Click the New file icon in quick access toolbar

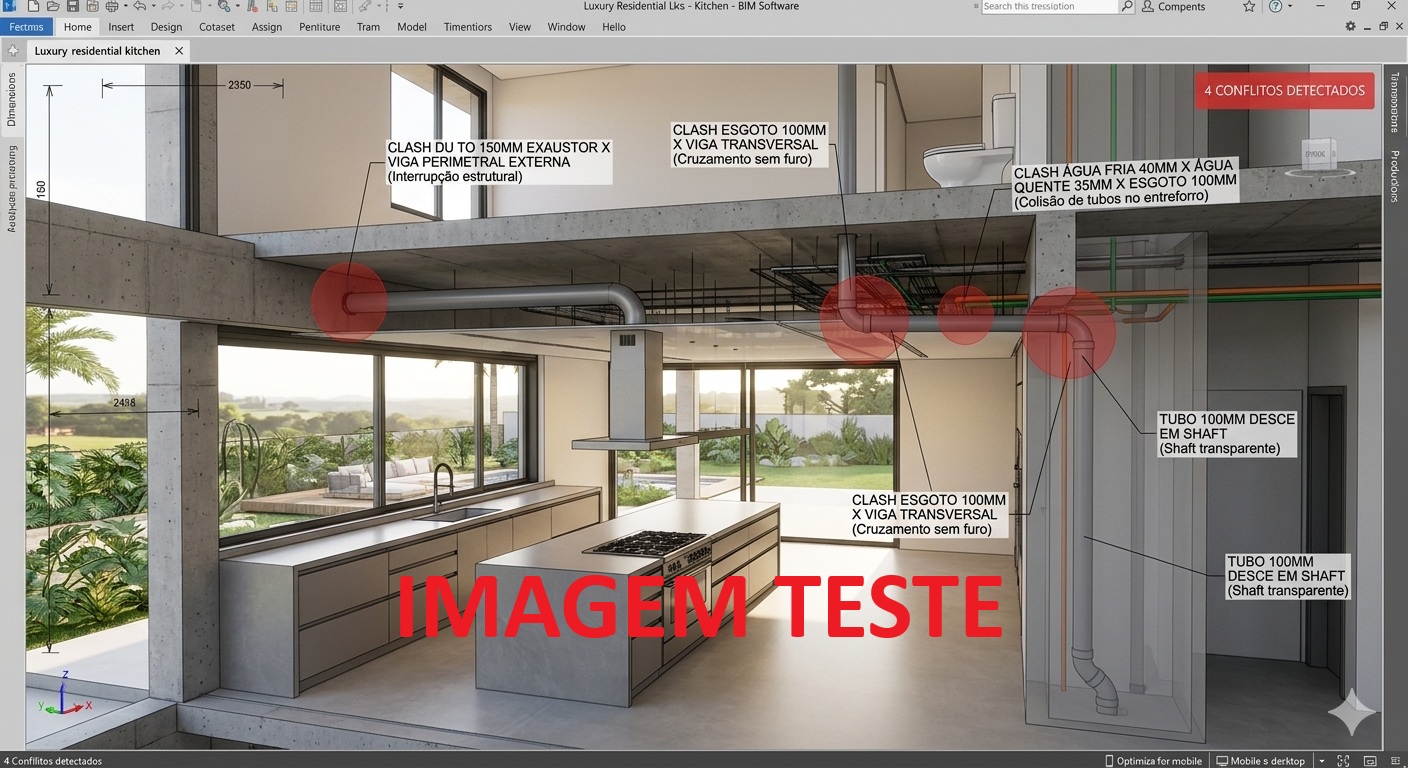click(x=33, y=7)
